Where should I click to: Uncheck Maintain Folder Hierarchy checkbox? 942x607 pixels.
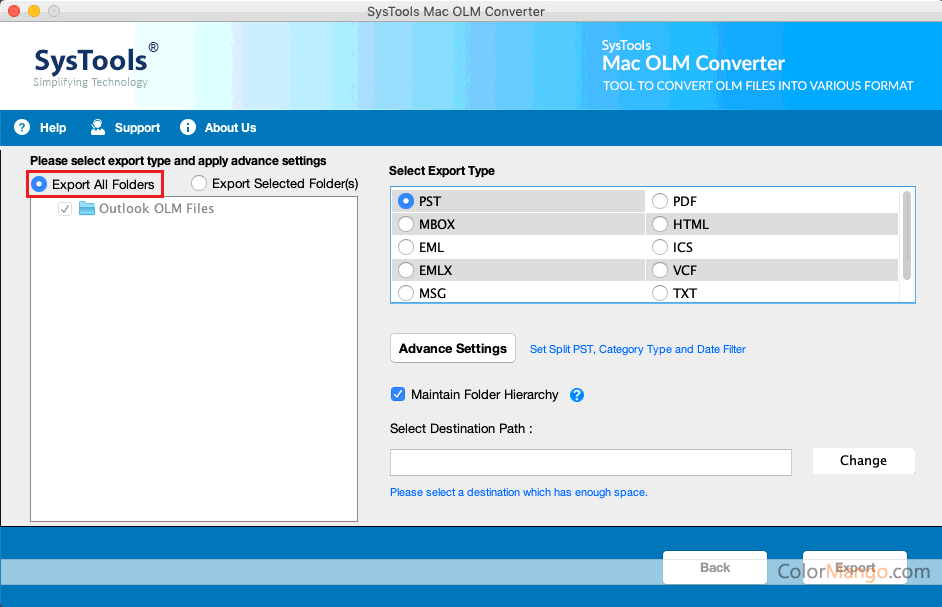pyautogui.click(x=398, y=395)
